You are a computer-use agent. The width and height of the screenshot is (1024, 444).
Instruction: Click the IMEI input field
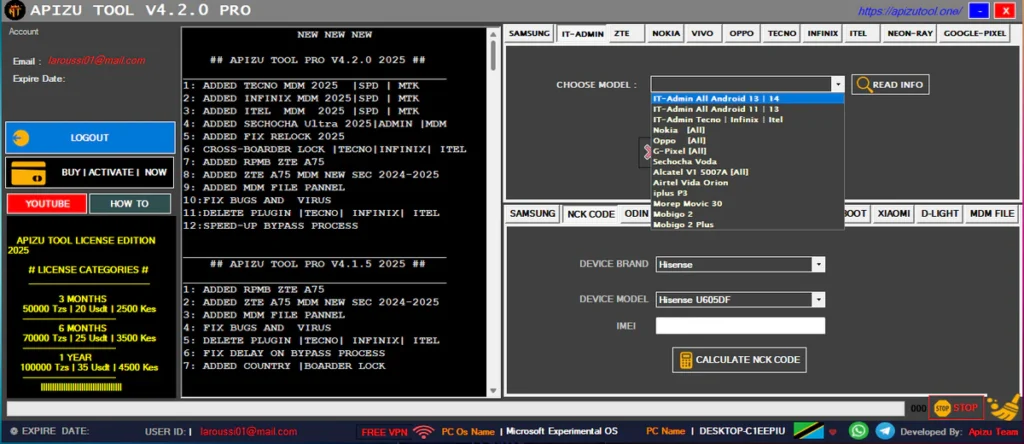click(x=740, y=326)
